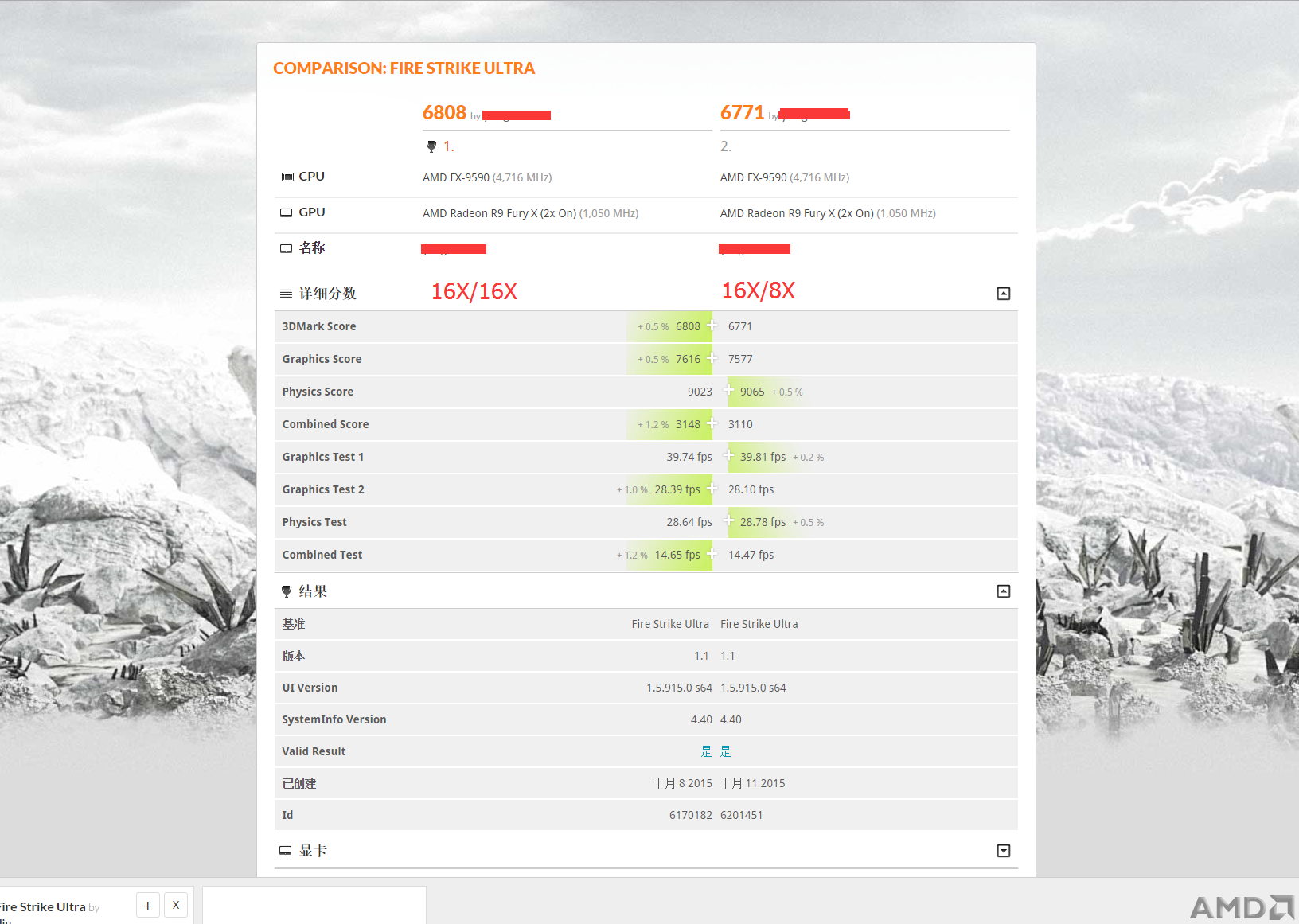Click plus marker in Graphics Test 1 row
This screenshot has height=924, width=1299.
click(x=728, y=455)
